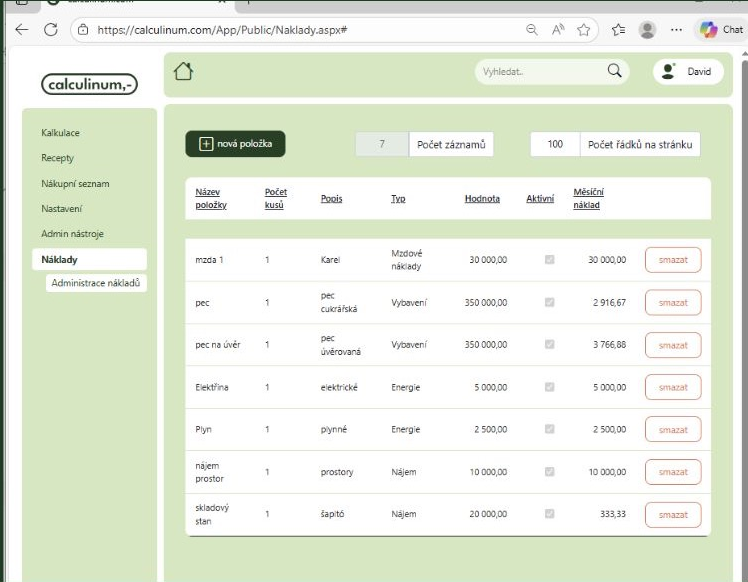Sort by Hodnota column header

pos(482,198)
